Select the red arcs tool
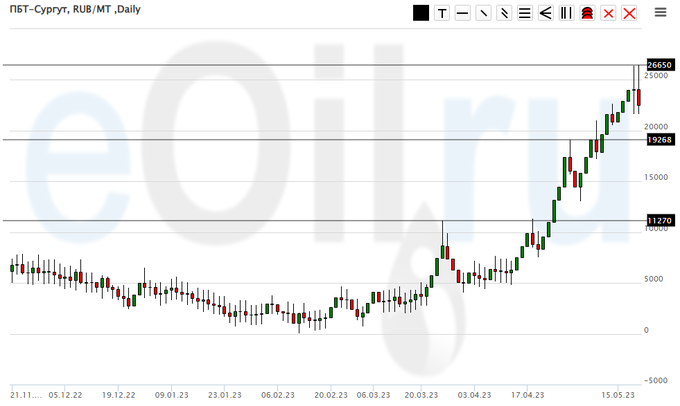 587,13
